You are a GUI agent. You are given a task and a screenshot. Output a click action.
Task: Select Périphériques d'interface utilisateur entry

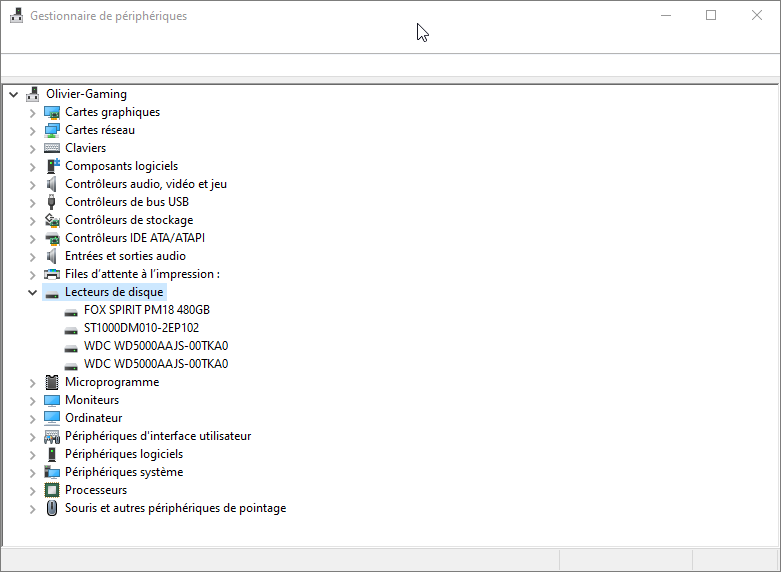[158, 436]
